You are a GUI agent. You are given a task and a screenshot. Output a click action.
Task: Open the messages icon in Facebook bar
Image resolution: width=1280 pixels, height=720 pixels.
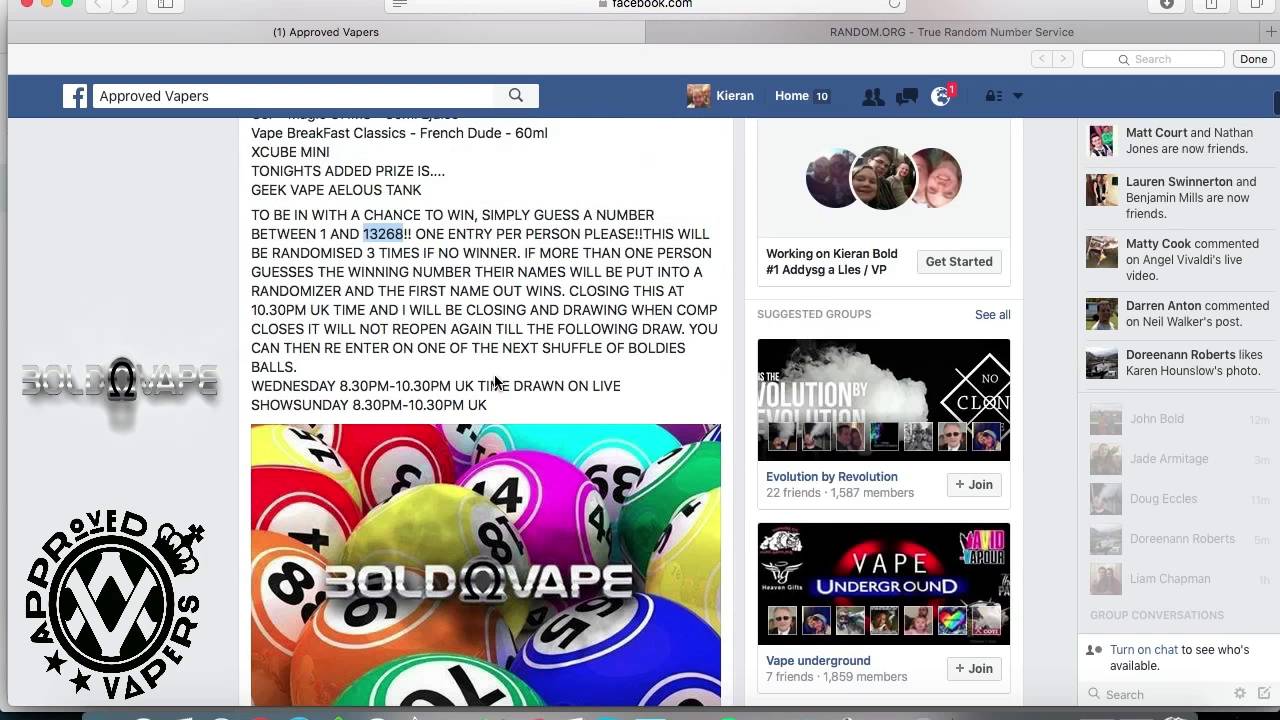[x=907, y=96]
